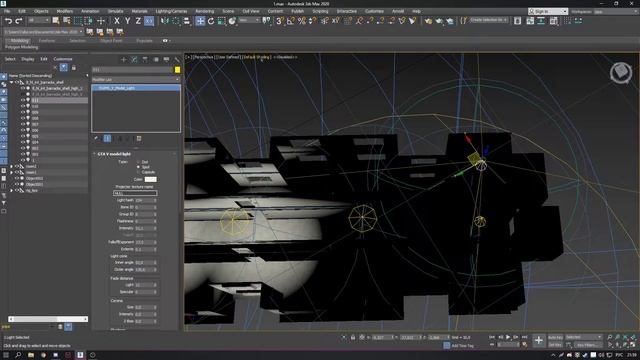Image resolution: width=640 pixels, height=360 pixels.
Task: Open the Lighting/Cameras menu
Action: click(171, 11)
